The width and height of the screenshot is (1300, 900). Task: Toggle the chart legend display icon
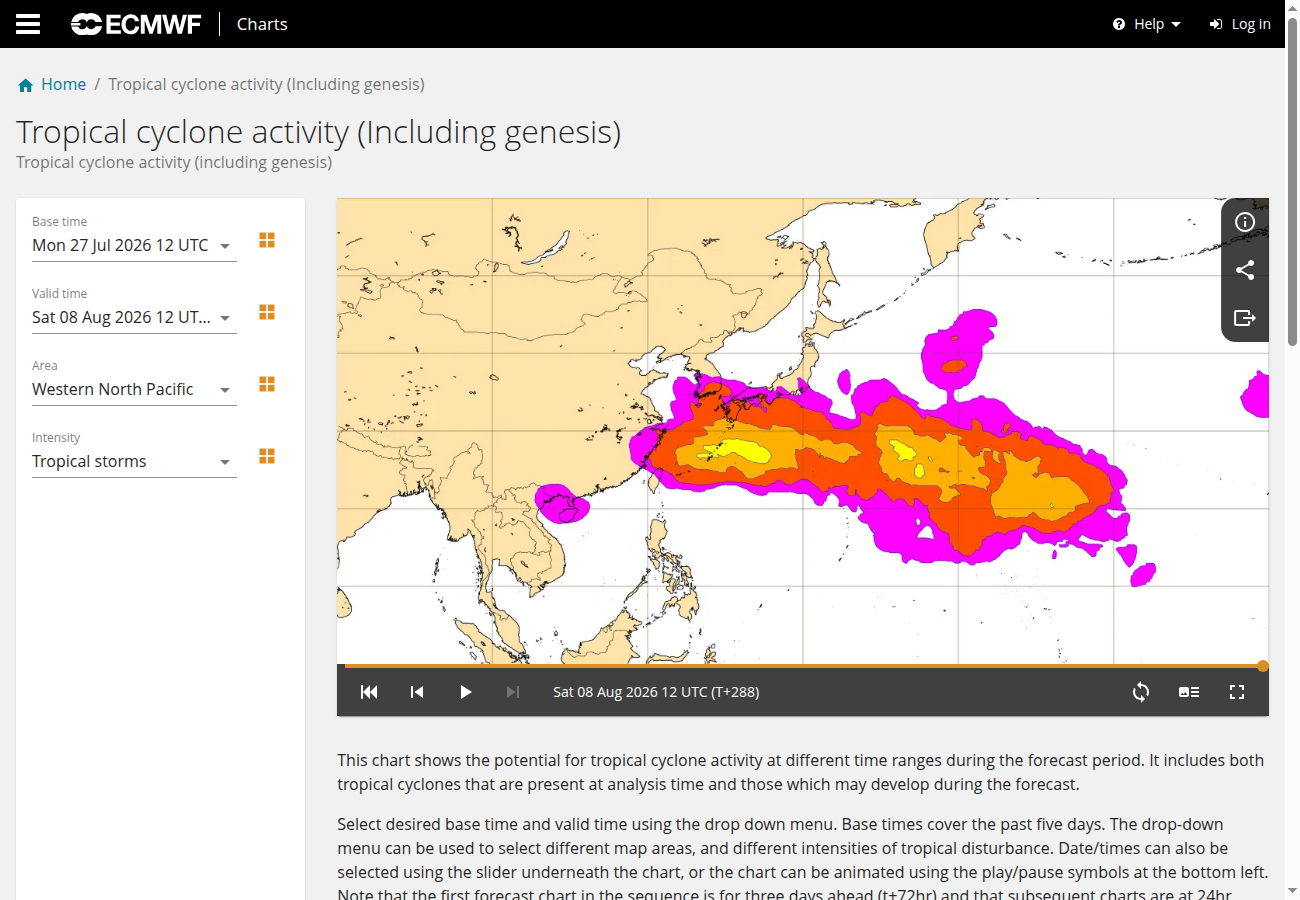pos(1189,692)
